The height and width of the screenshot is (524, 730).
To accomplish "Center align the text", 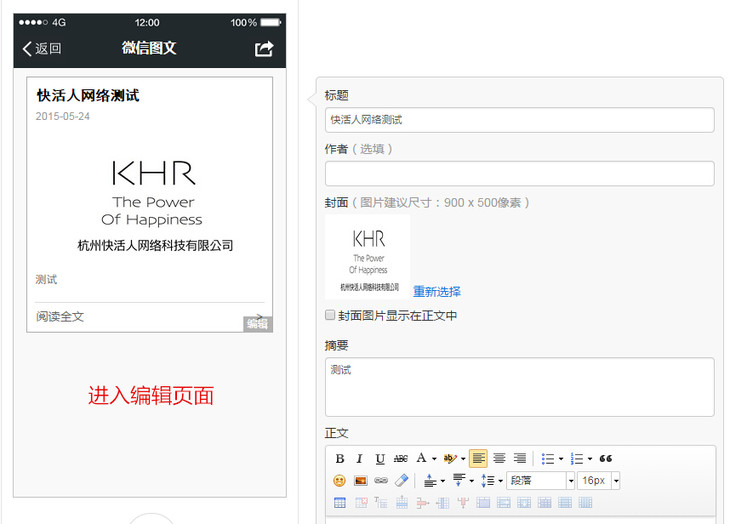I will [499, 459].
